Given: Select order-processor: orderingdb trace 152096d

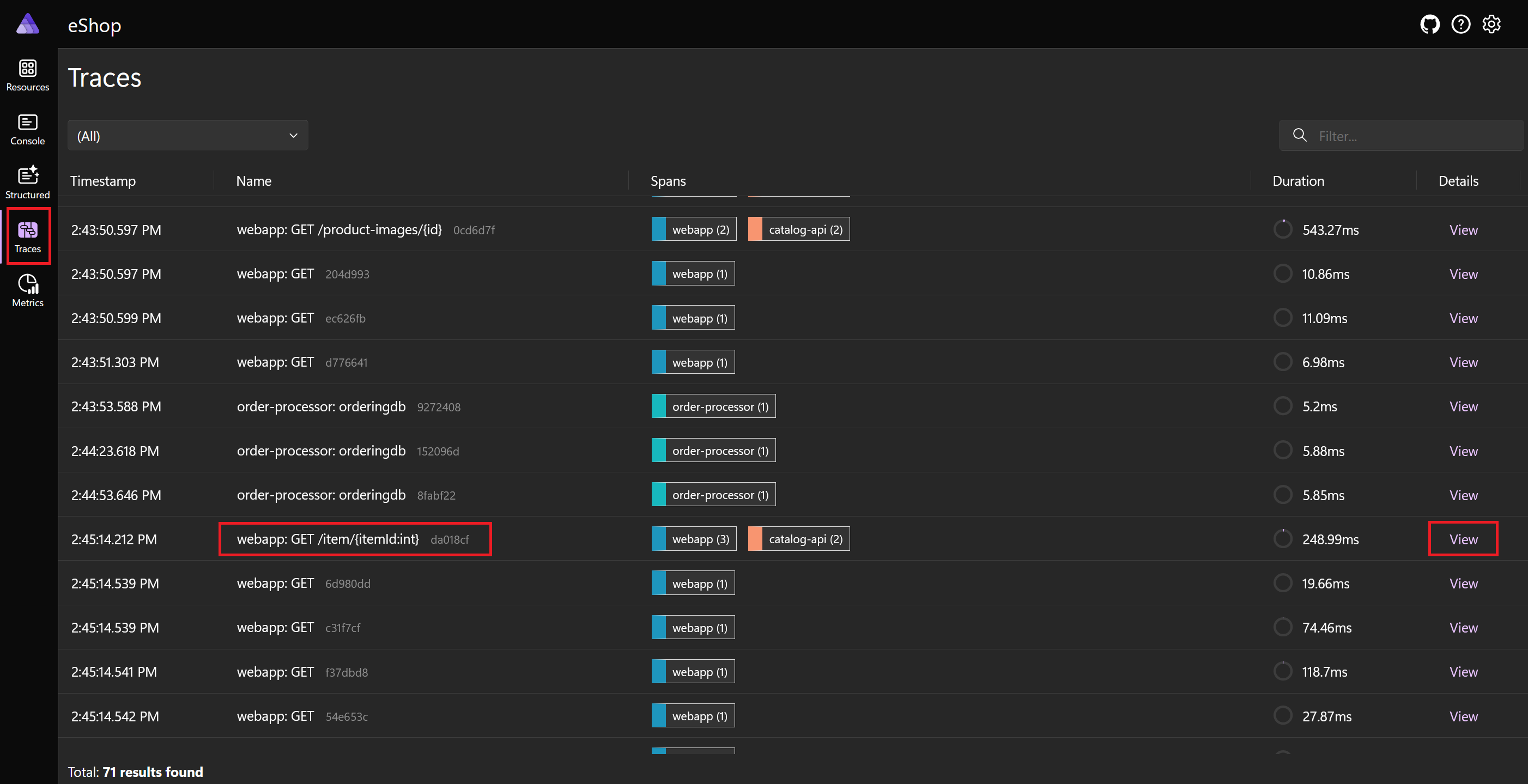Looking at the screenshot, I should 321,451.
